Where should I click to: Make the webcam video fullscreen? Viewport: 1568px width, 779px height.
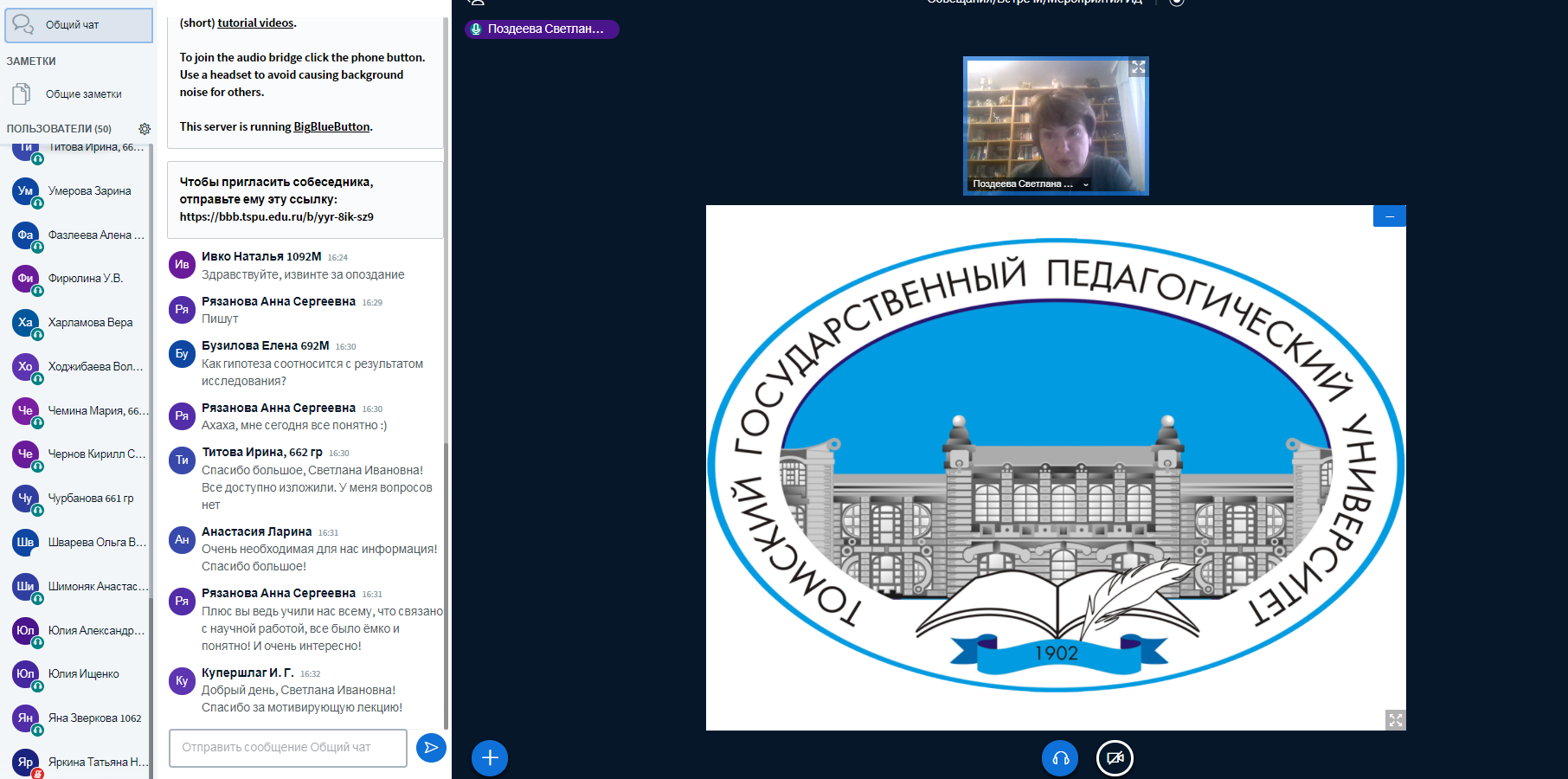(1138, 67)
